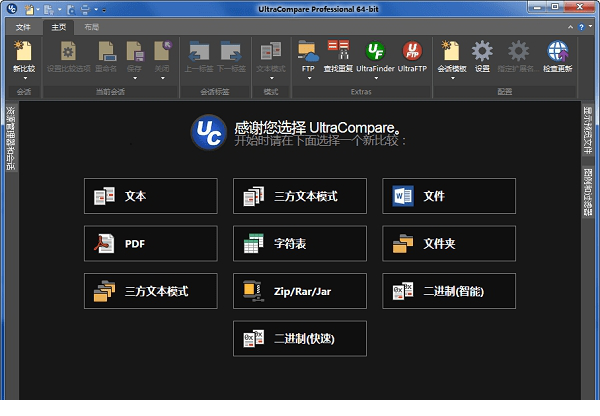Go to previous session tab with 上一标签
600x416 pixels.
coord(199,51)
